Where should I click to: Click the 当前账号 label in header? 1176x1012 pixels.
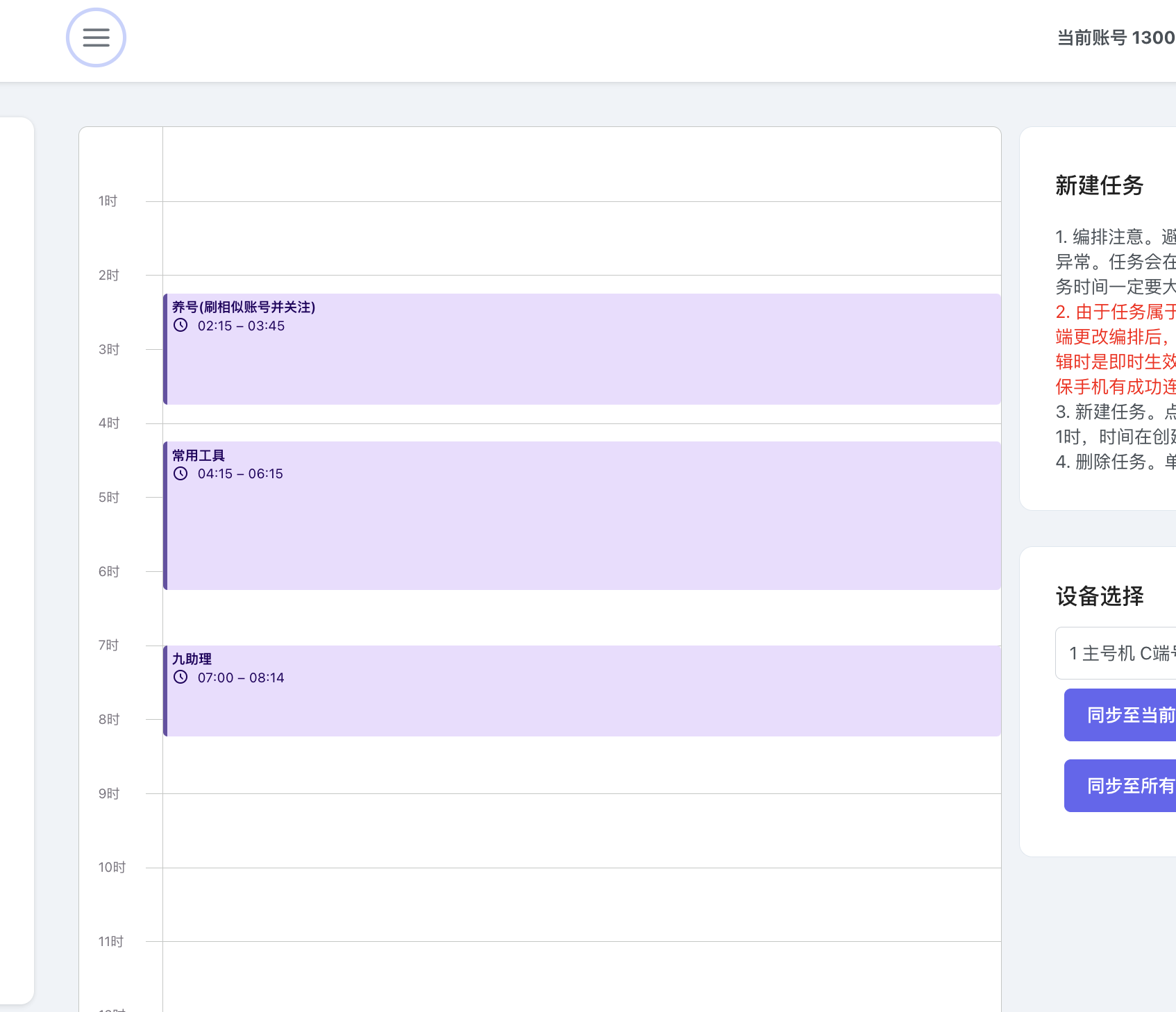pyautogui.click(x=1091, y=37)
